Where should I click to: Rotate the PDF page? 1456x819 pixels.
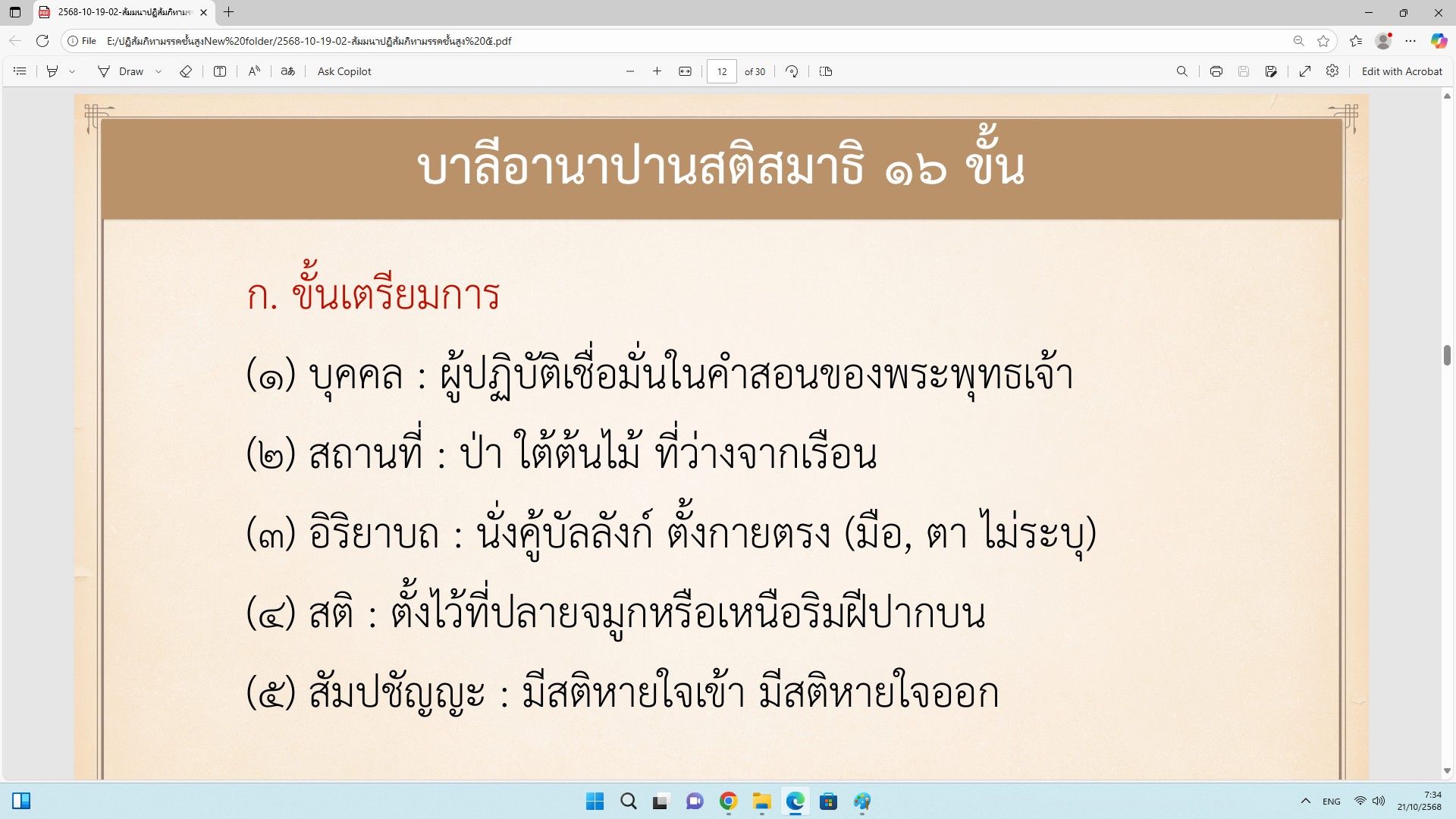(792, 71)
